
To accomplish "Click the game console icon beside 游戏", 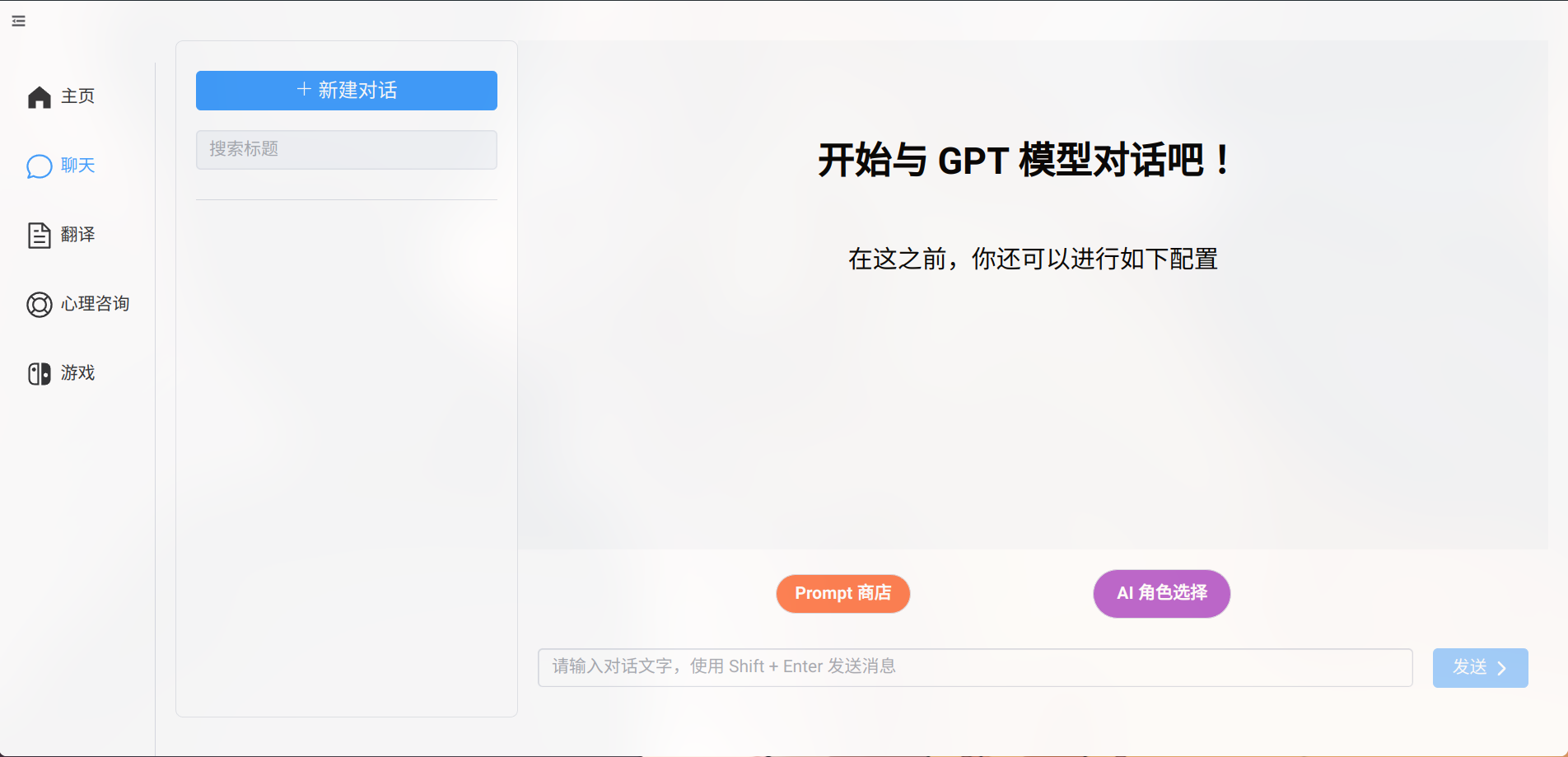I will click(x=39, y=374).
